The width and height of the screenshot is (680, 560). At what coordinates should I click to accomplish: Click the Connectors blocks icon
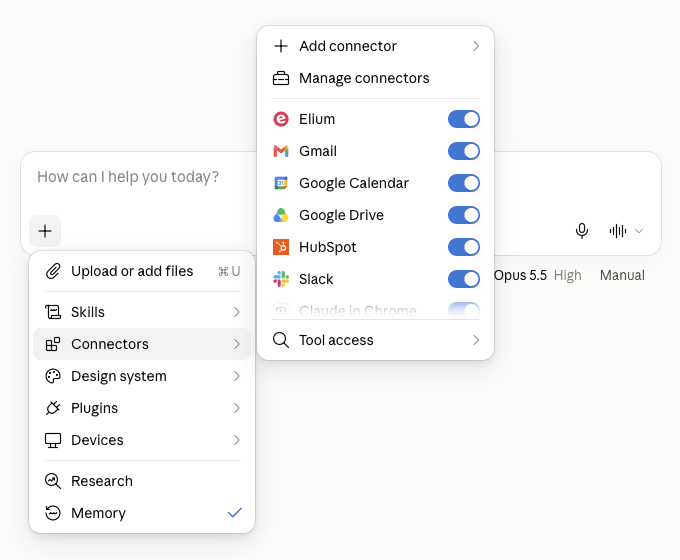53,344
